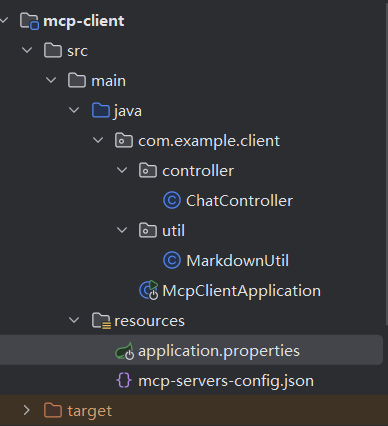Collapse the resources folder chevron
This screenshot has width=388, height=426.
[74, 320]
